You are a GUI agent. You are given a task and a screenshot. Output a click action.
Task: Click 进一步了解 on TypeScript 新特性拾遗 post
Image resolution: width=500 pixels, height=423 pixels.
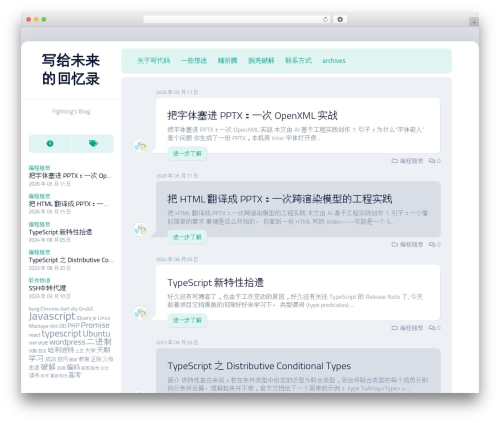187,320
